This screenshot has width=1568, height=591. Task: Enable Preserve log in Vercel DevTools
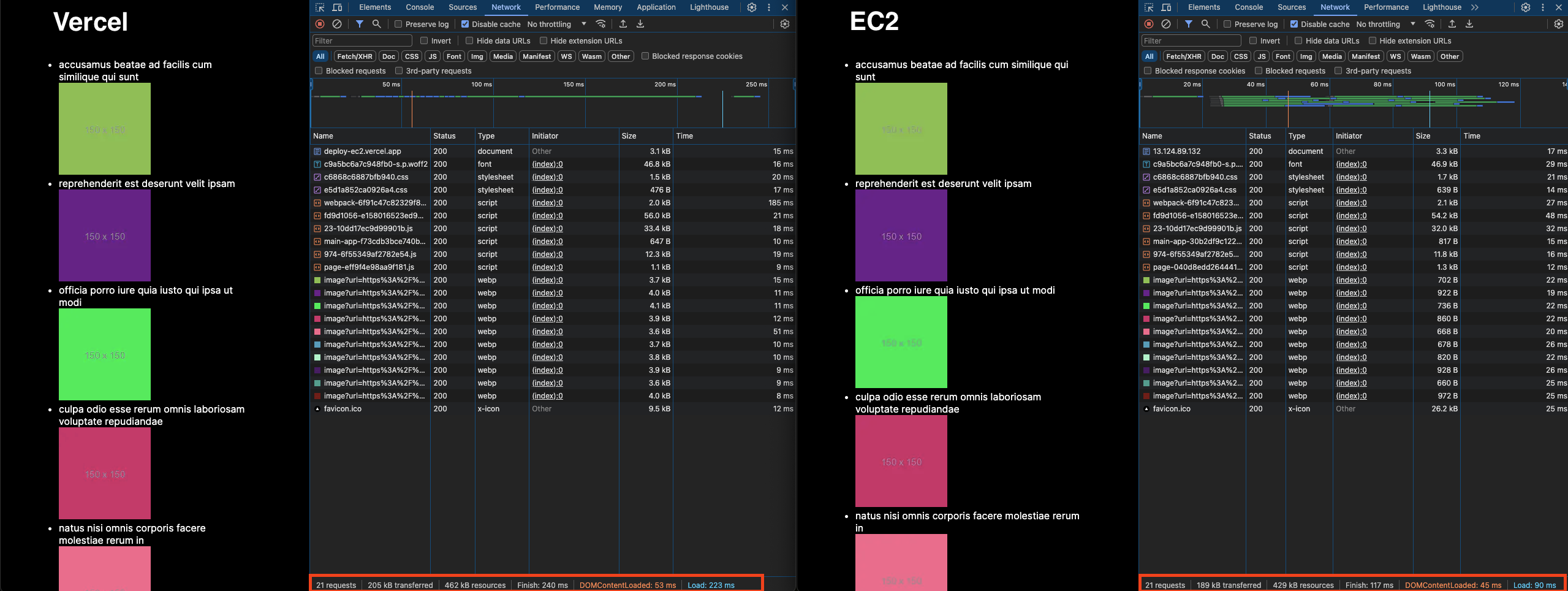click(x=398, y=25)
